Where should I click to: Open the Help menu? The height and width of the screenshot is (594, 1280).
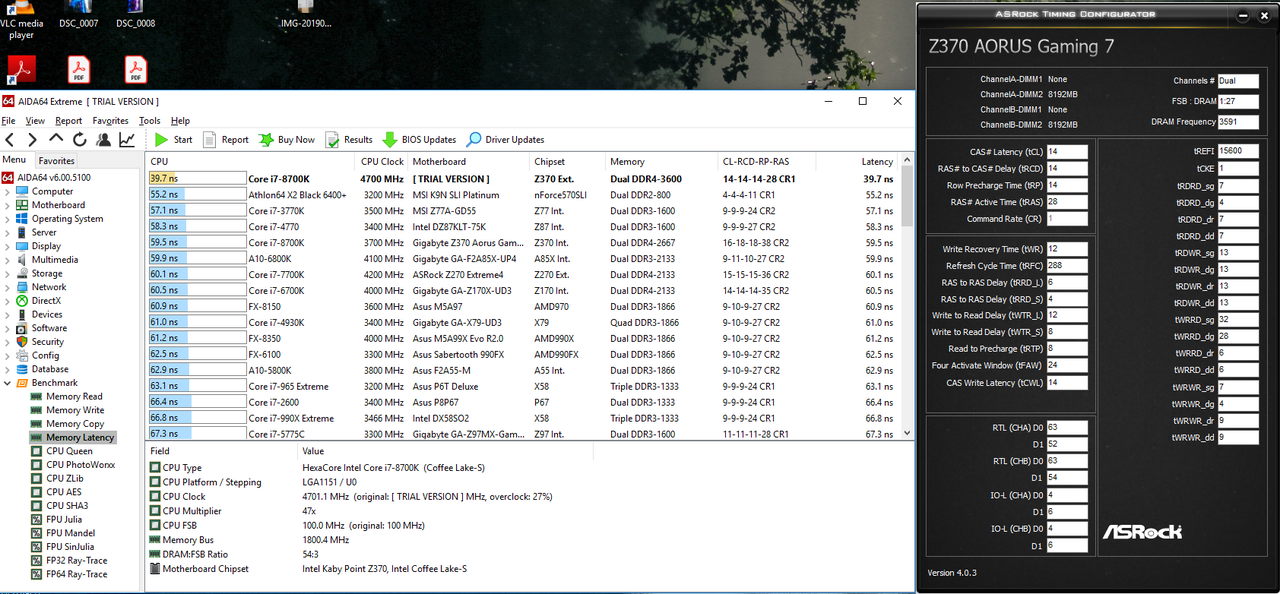coord(180,121)
